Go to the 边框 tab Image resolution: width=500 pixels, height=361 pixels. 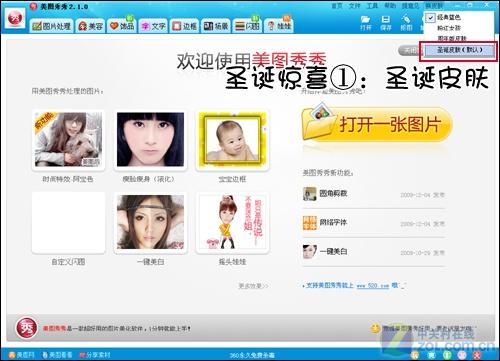click(184, 26)
